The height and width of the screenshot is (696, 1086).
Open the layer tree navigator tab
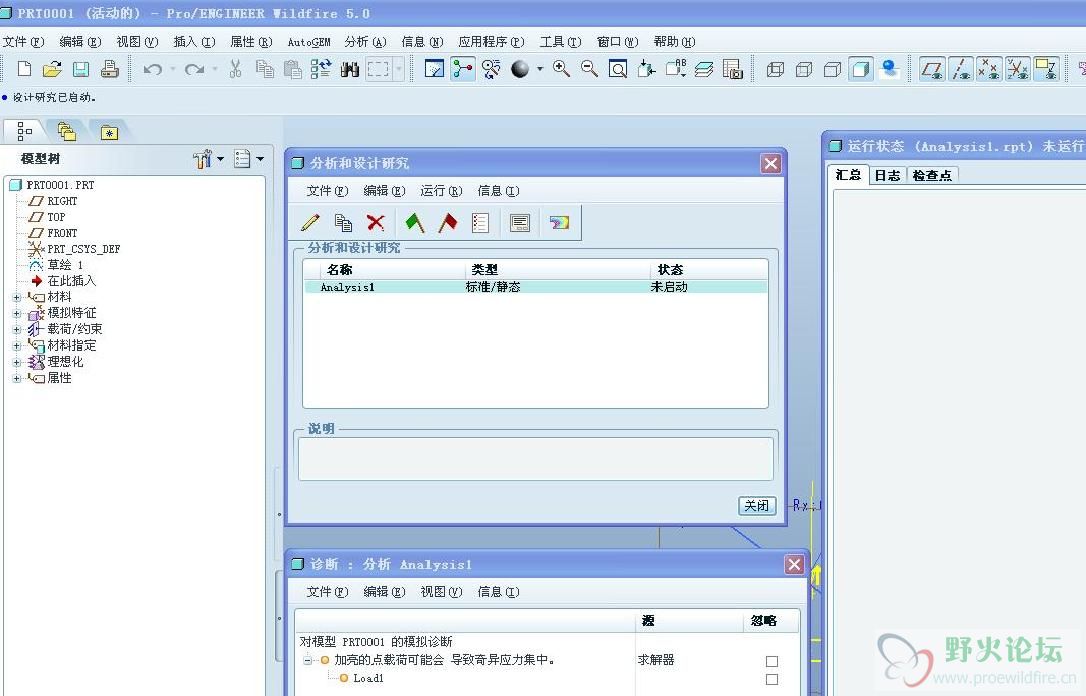66,131
